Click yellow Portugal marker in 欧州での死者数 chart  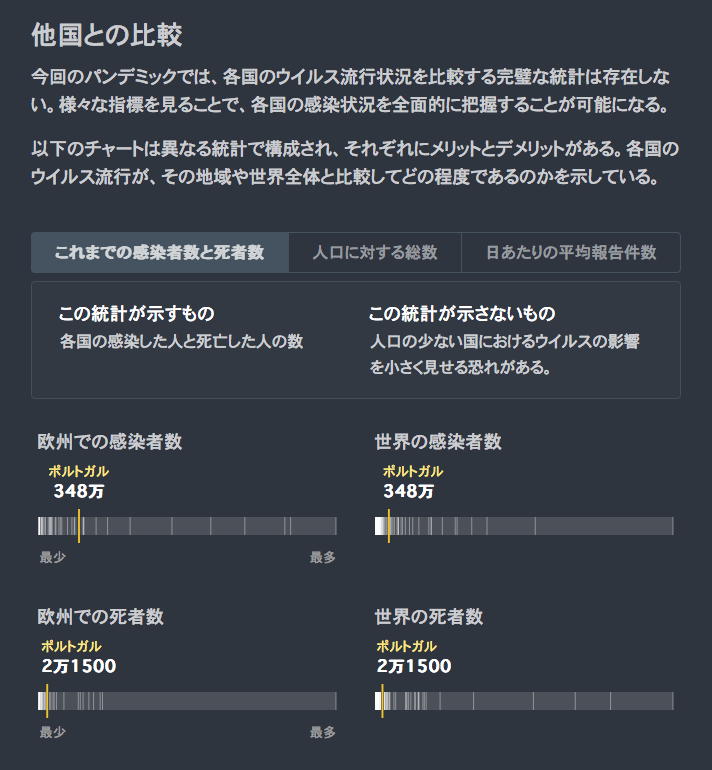(47, 701)
